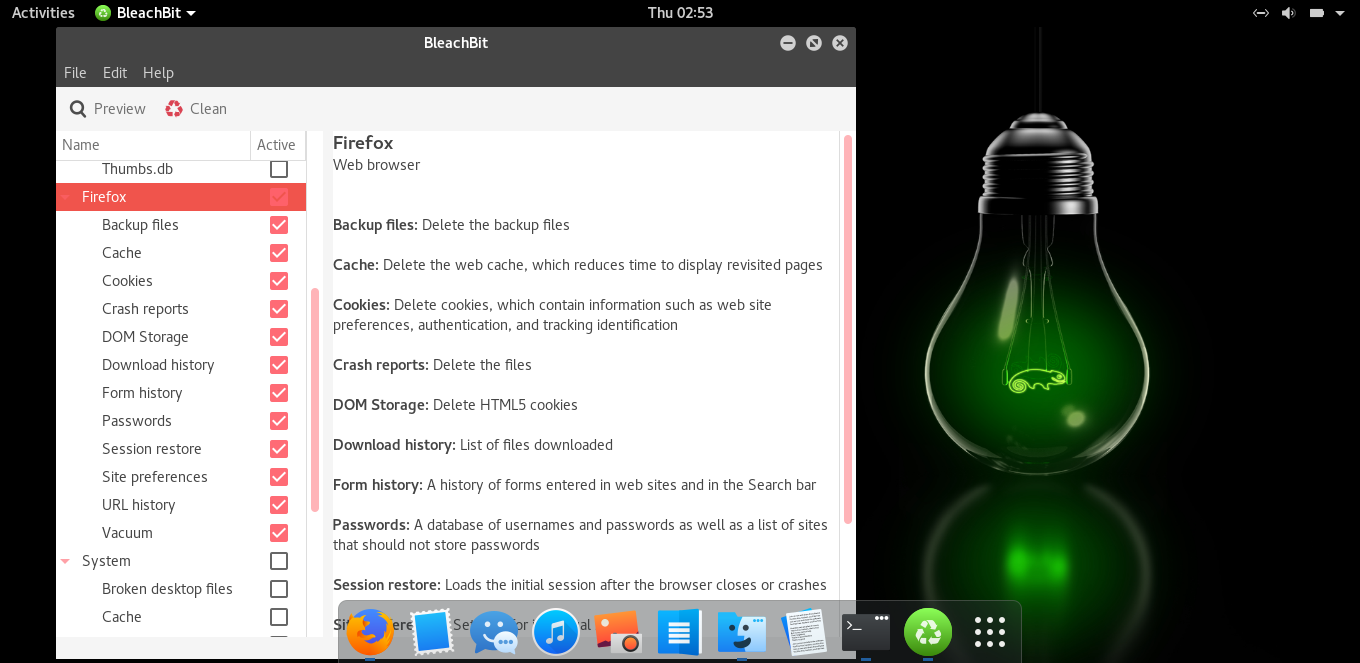Click the description pane vertical scrollbar

click(848, 330)
